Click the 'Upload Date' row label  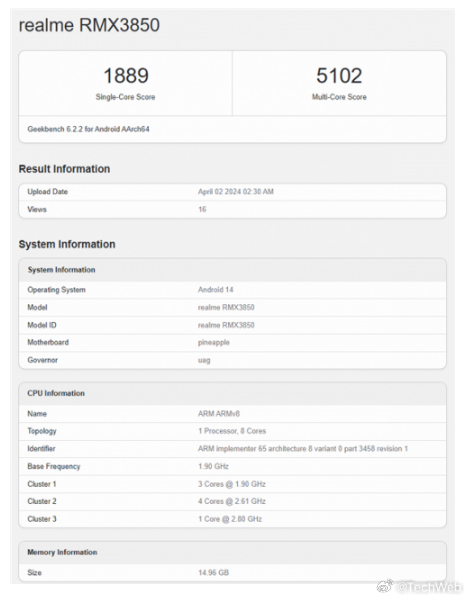tap(47, 192)
